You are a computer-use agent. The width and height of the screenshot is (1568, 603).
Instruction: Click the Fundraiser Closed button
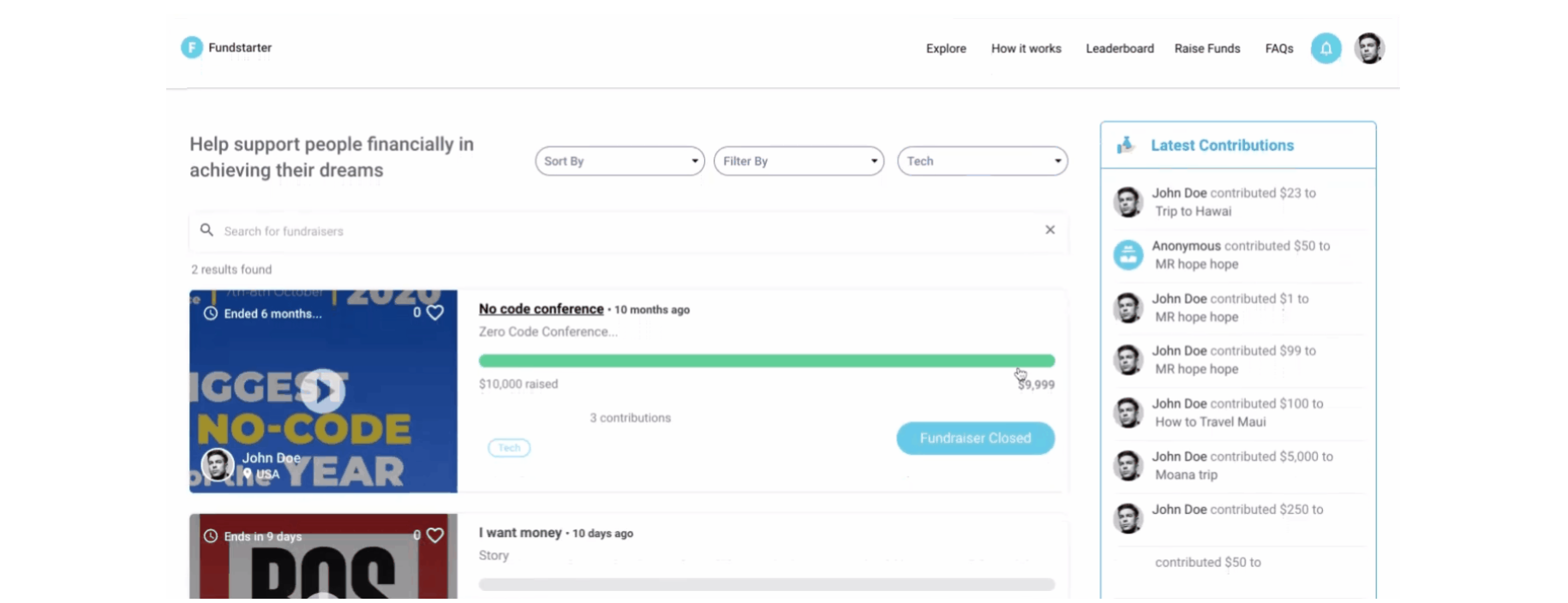pos(975,438)
